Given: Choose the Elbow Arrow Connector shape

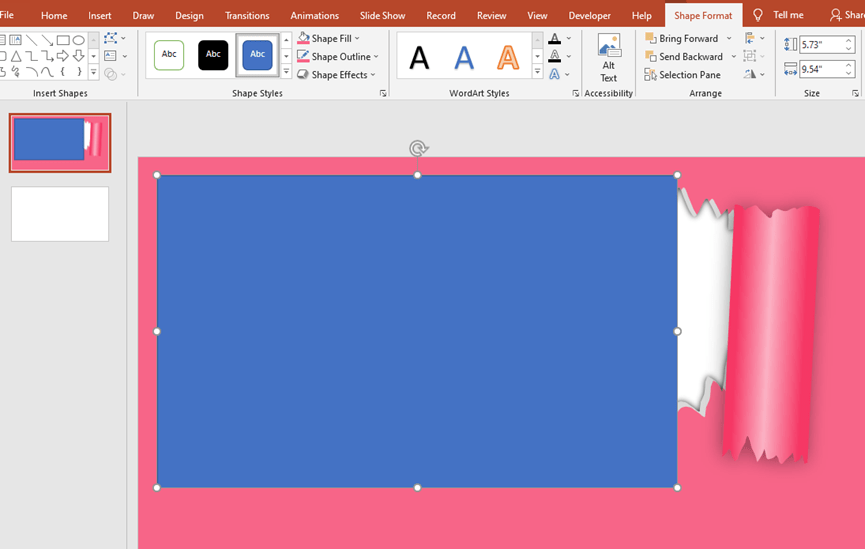Looking at the screenshot, I should click(x=47, y=56).
